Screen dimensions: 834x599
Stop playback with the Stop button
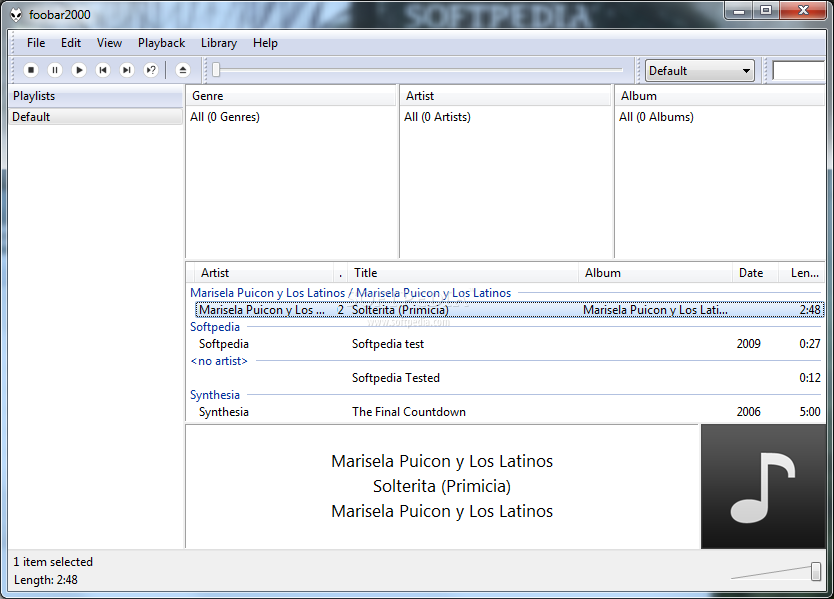click(x=31, y=70)
